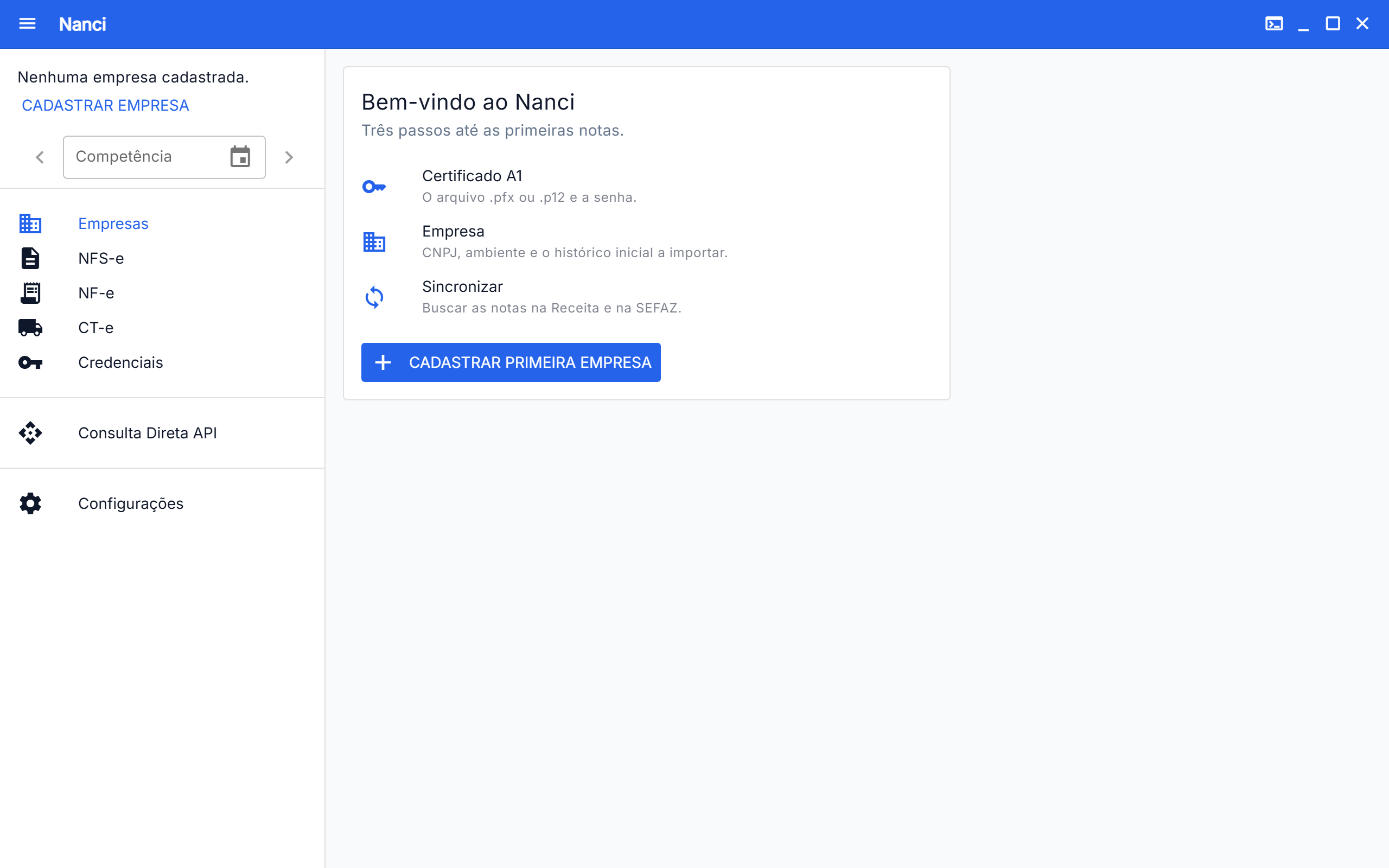
Task: Click the CADASTRAR EMPRESA link
Action: point(105,106)
